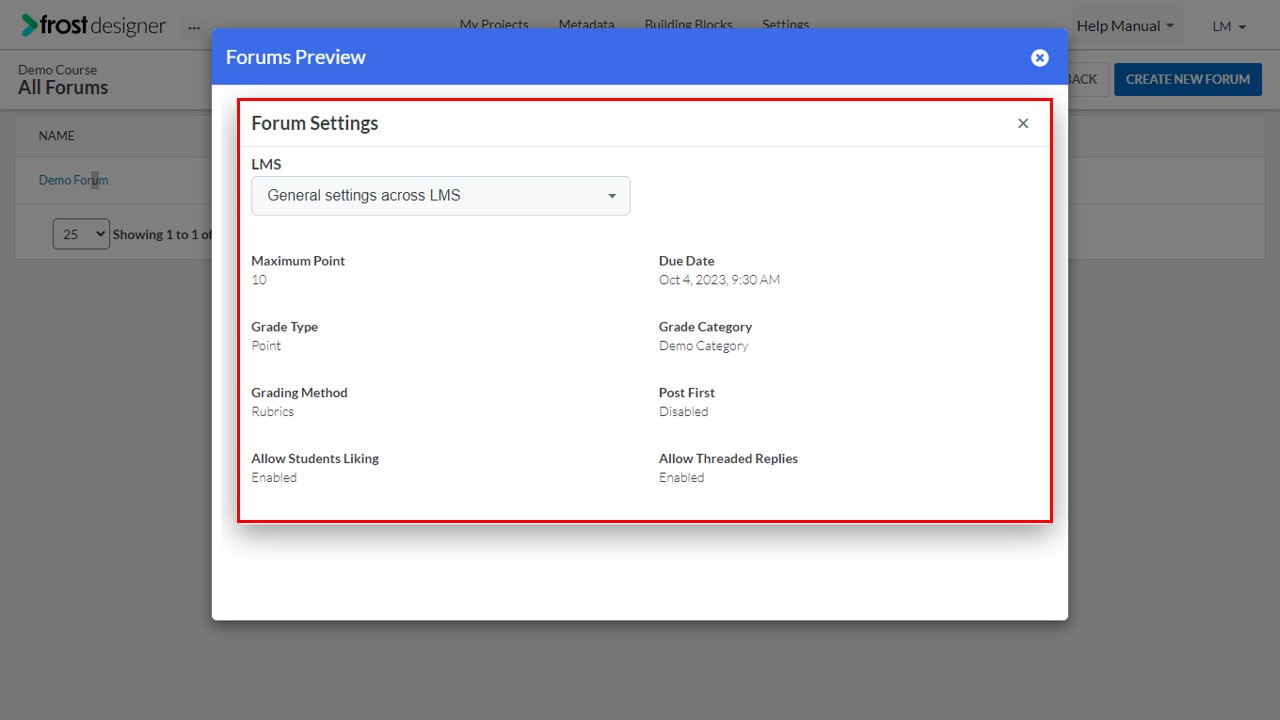This screenshot has width=1280, height=720.
Task: Open the Demo Forum link
Action: [73, 180]
